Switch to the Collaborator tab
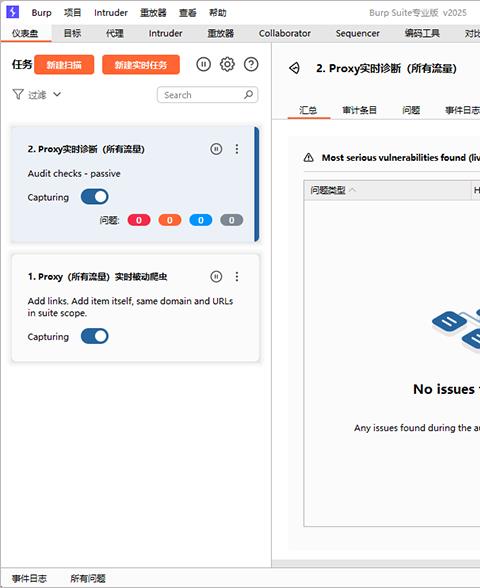This screenshot has height=588, width=480. [285, 33]
